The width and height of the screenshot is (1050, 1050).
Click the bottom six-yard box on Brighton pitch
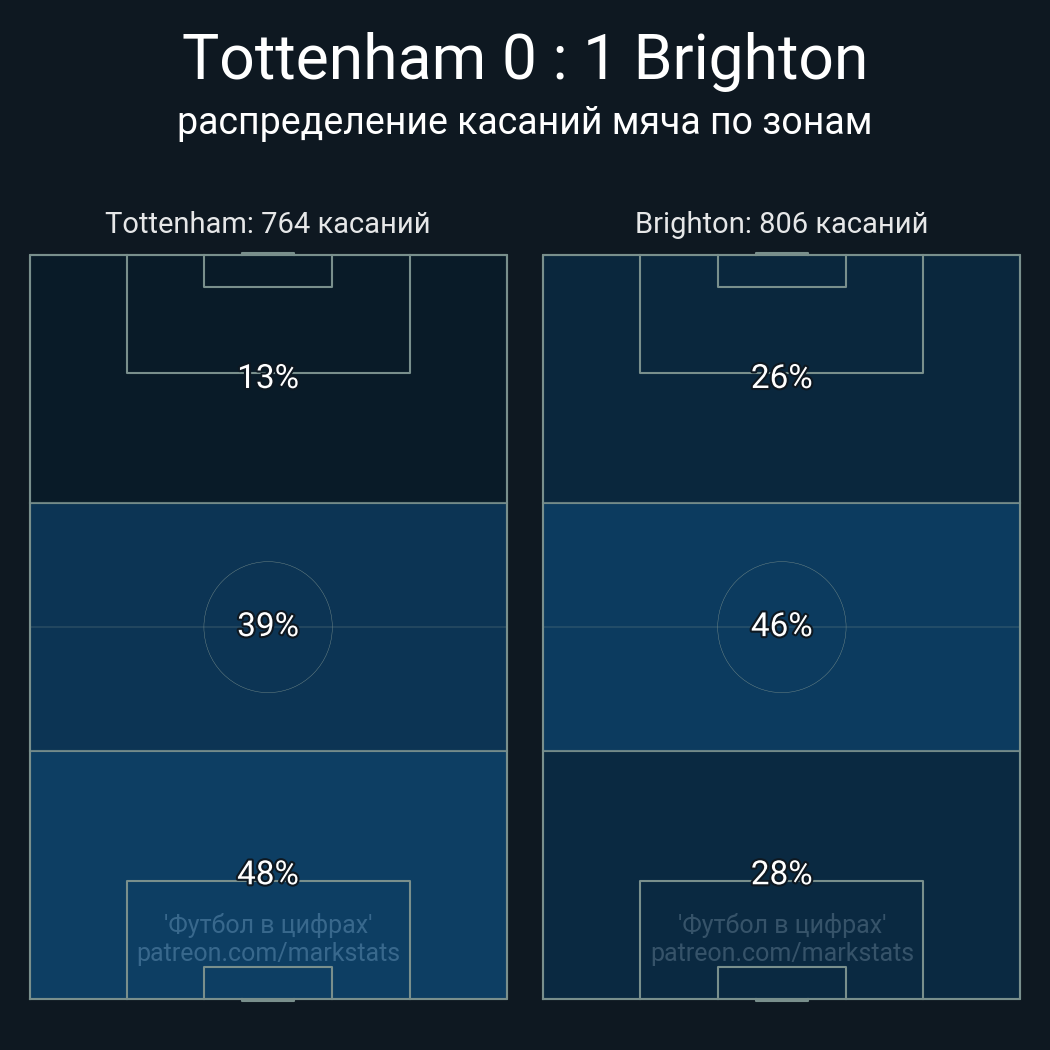tap(781, 983)
